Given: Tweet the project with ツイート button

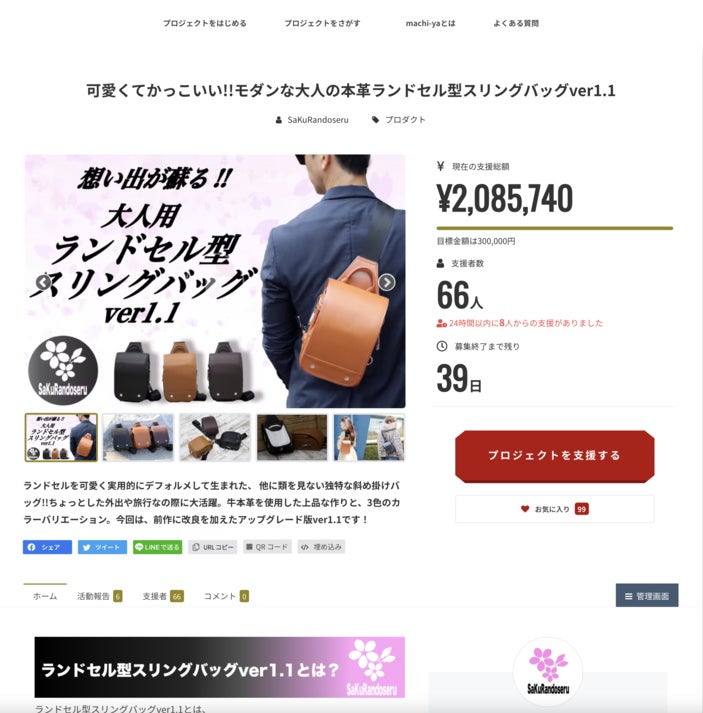Looking at the screenshot, I should [102, 547].
